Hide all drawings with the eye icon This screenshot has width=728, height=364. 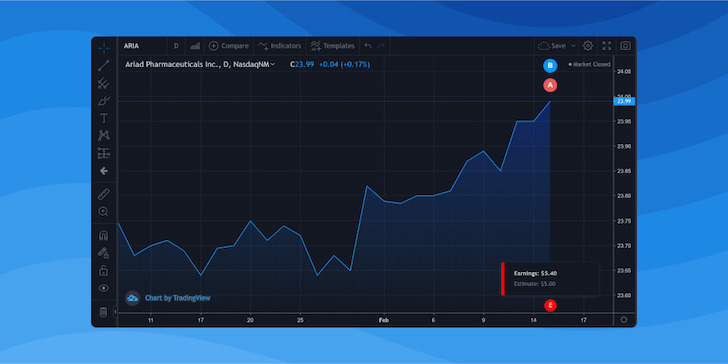(104, 288)
